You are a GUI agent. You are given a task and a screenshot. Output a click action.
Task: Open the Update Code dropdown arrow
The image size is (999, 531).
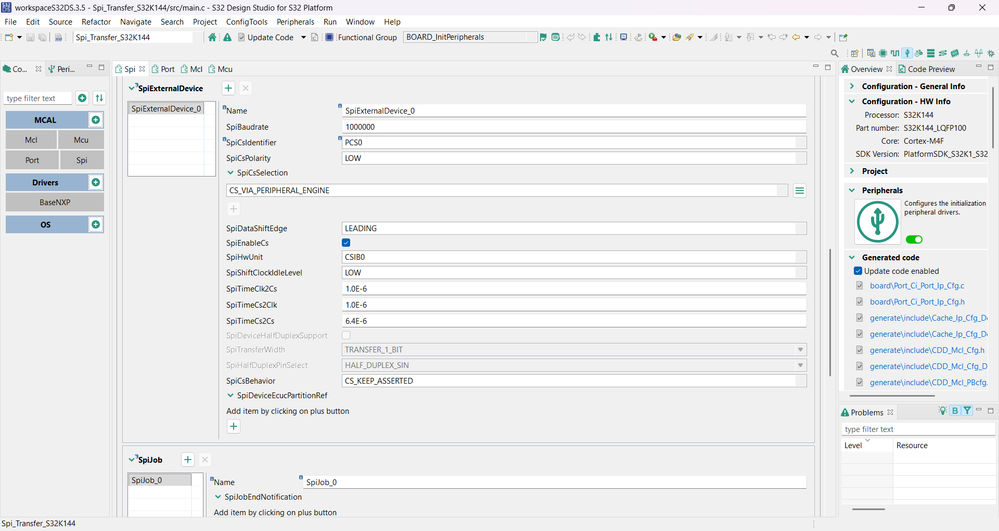point(303,37)
